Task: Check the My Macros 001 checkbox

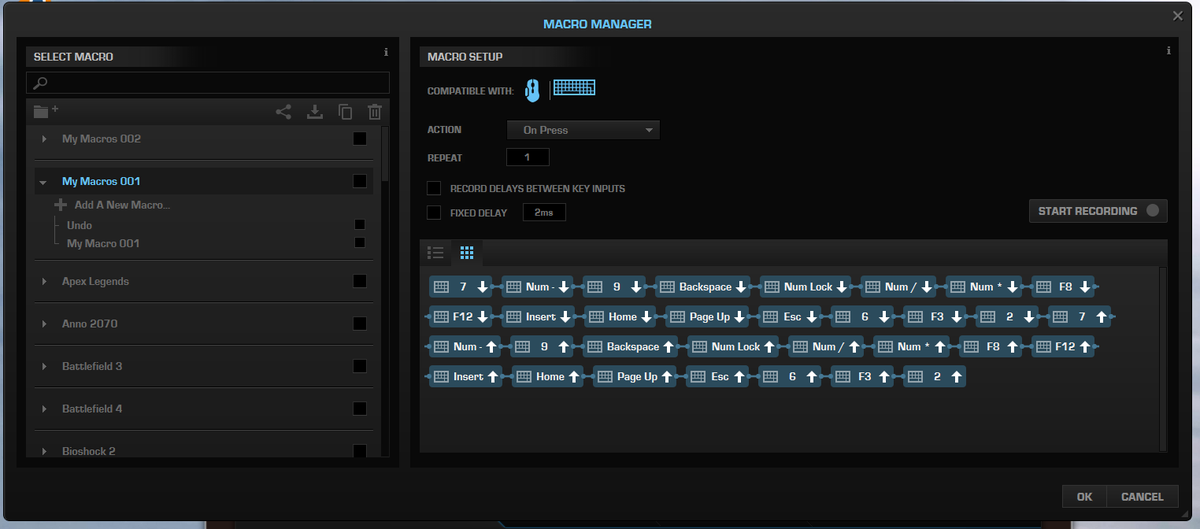Action: [x=360, y=181]
